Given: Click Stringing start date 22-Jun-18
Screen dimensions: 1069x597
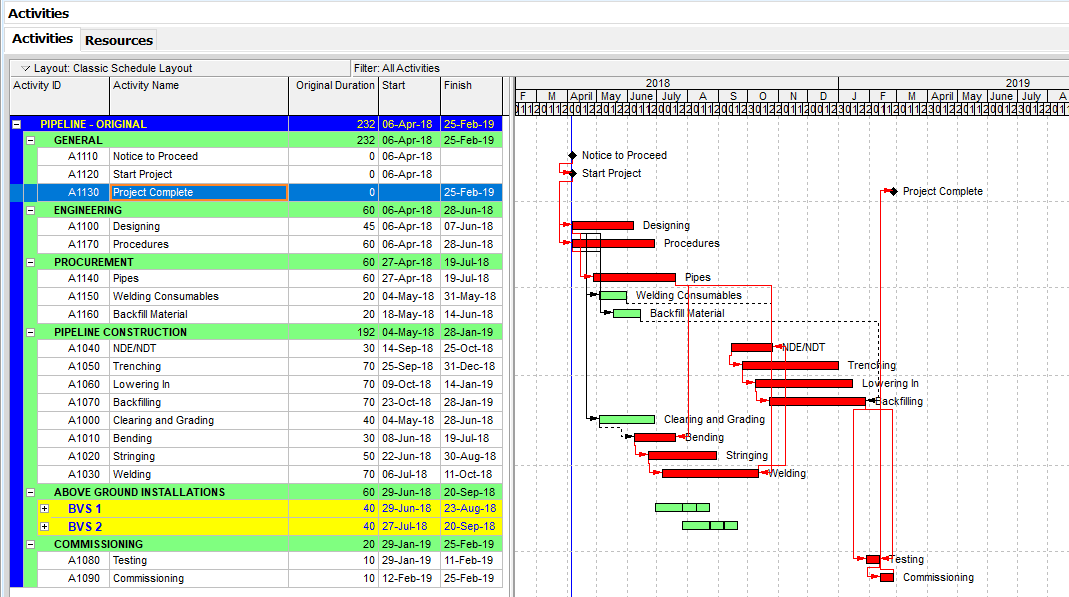Looking at the screenshot, I should click(407, 457).
